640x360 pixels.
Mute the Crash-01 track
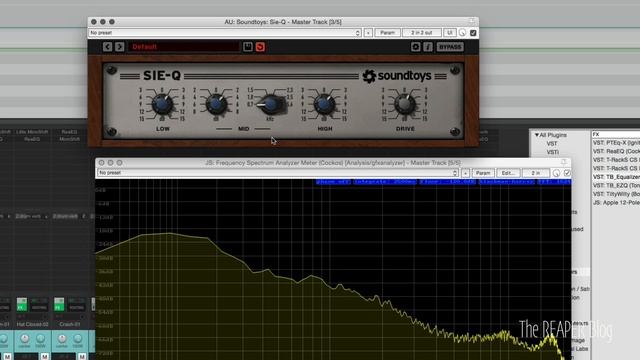tap(82, 357)
